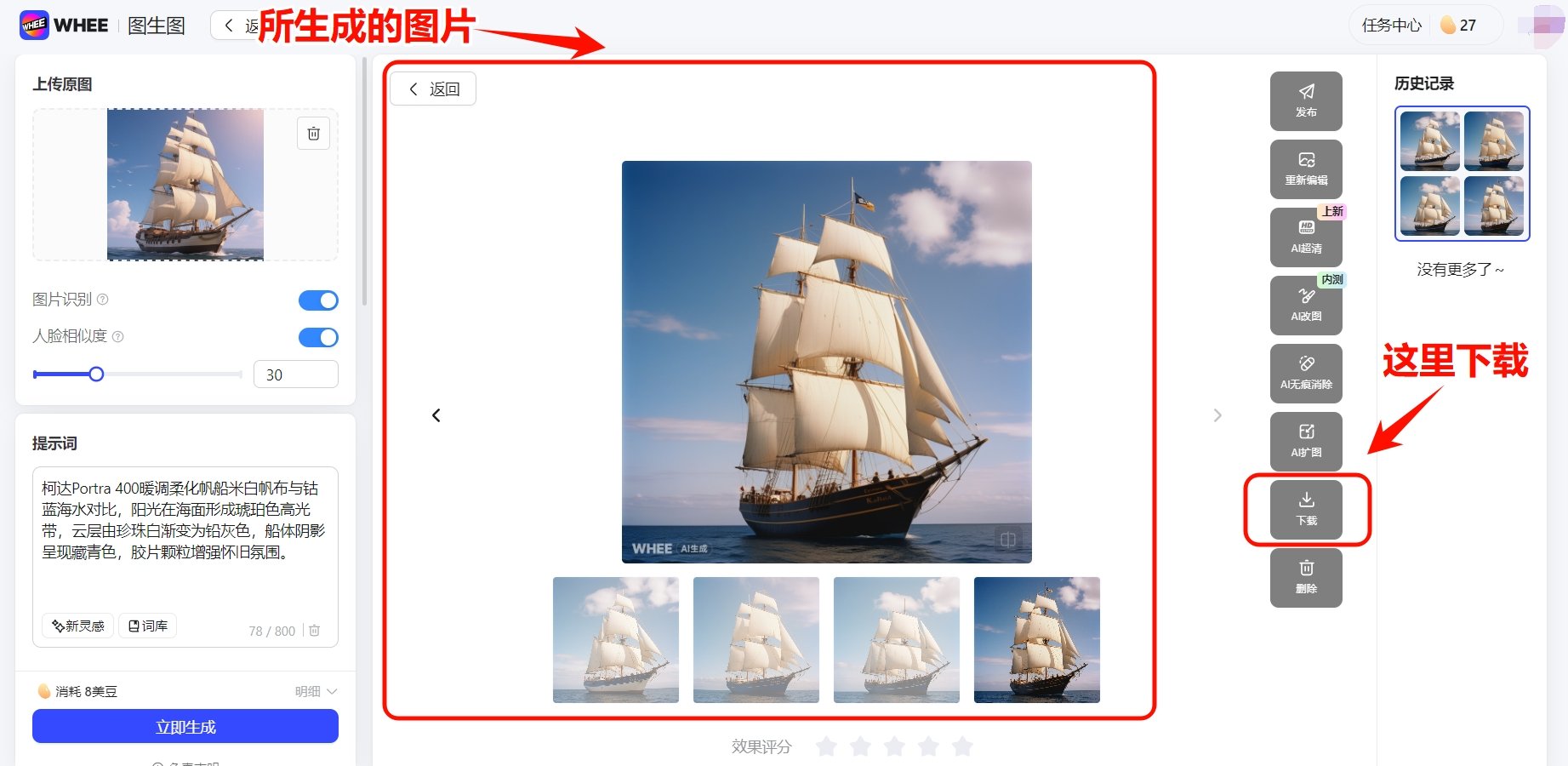Toggle the 人脸相似度 switch
The width and height of the screenshot is (1568, 766).
[318, 338]
